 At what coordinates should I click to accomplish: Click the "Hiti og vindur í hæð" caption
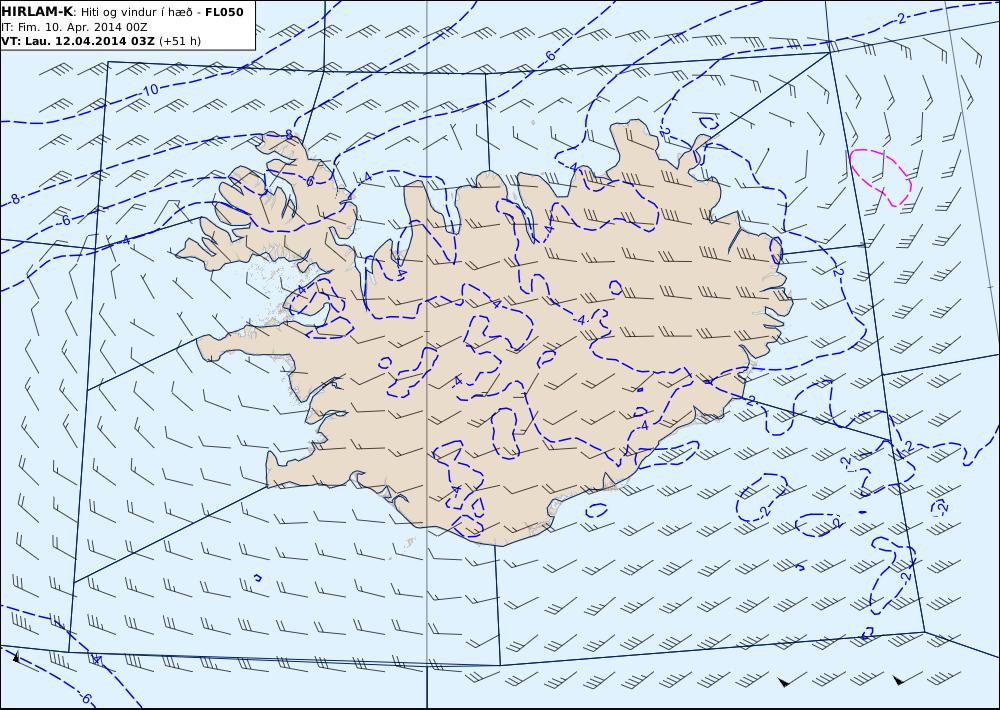point(136,12)
